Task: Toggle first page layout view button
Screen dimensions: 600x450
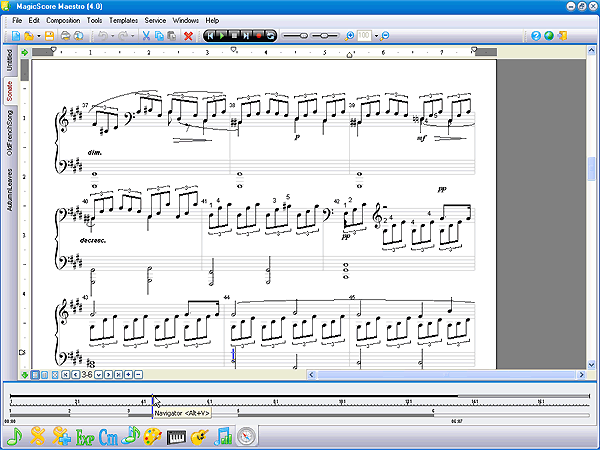Action: 35,375
